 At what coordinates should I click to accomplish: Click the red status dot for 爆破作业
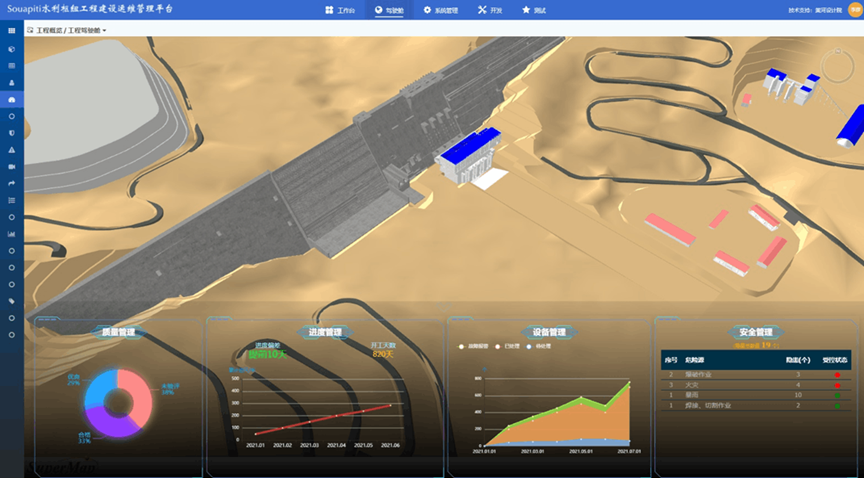(837, 375)
